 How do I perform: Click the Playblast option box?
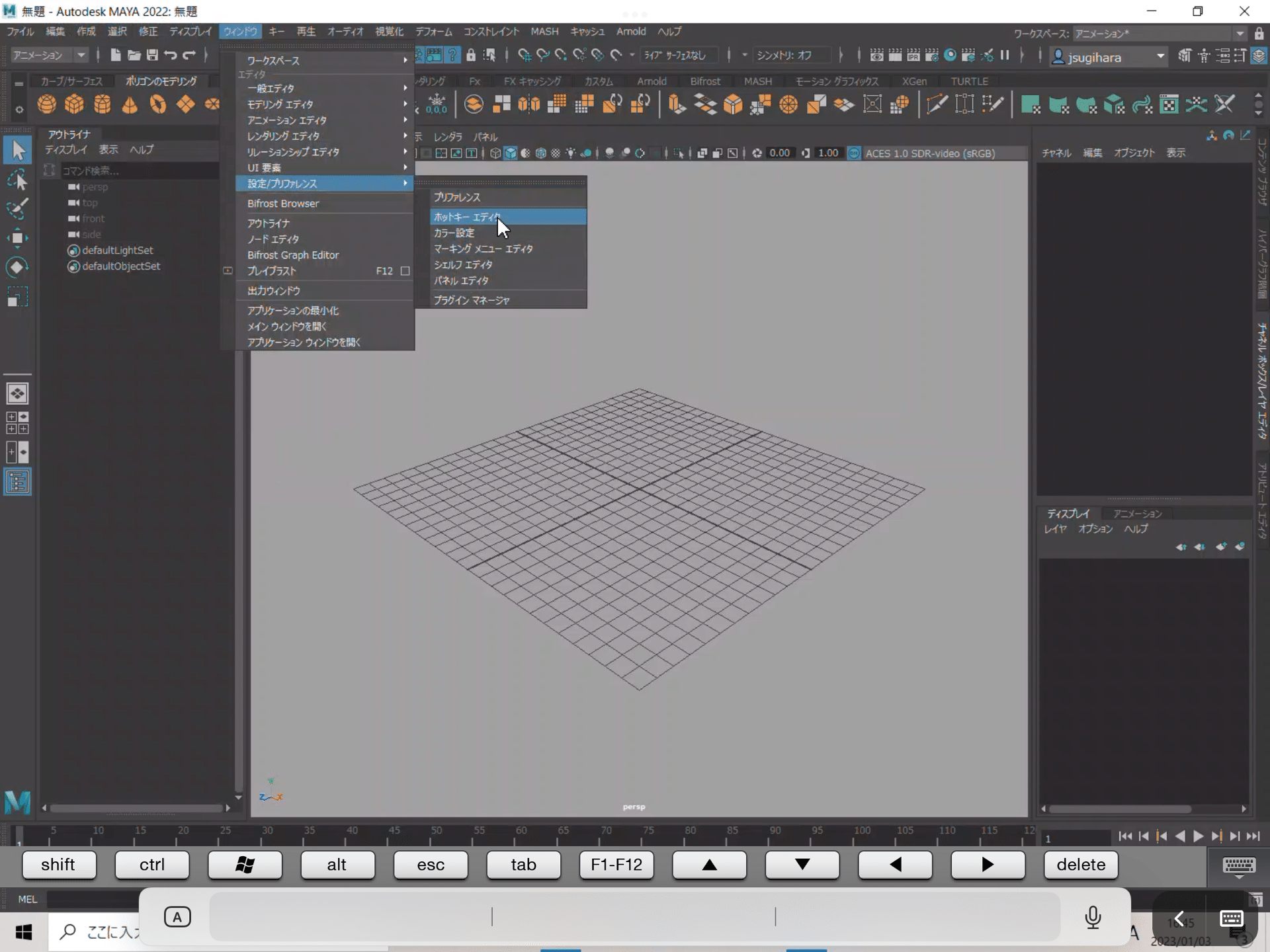405,271
